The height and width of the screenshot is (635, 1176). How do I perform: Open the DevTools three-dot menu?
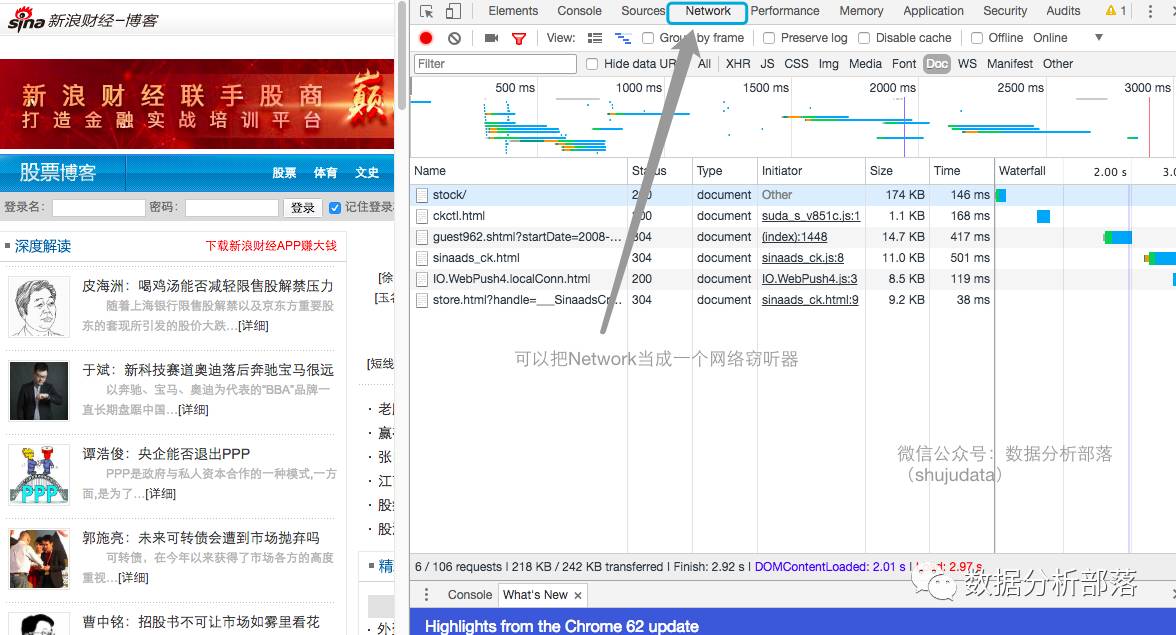(x=1150, y=11)
